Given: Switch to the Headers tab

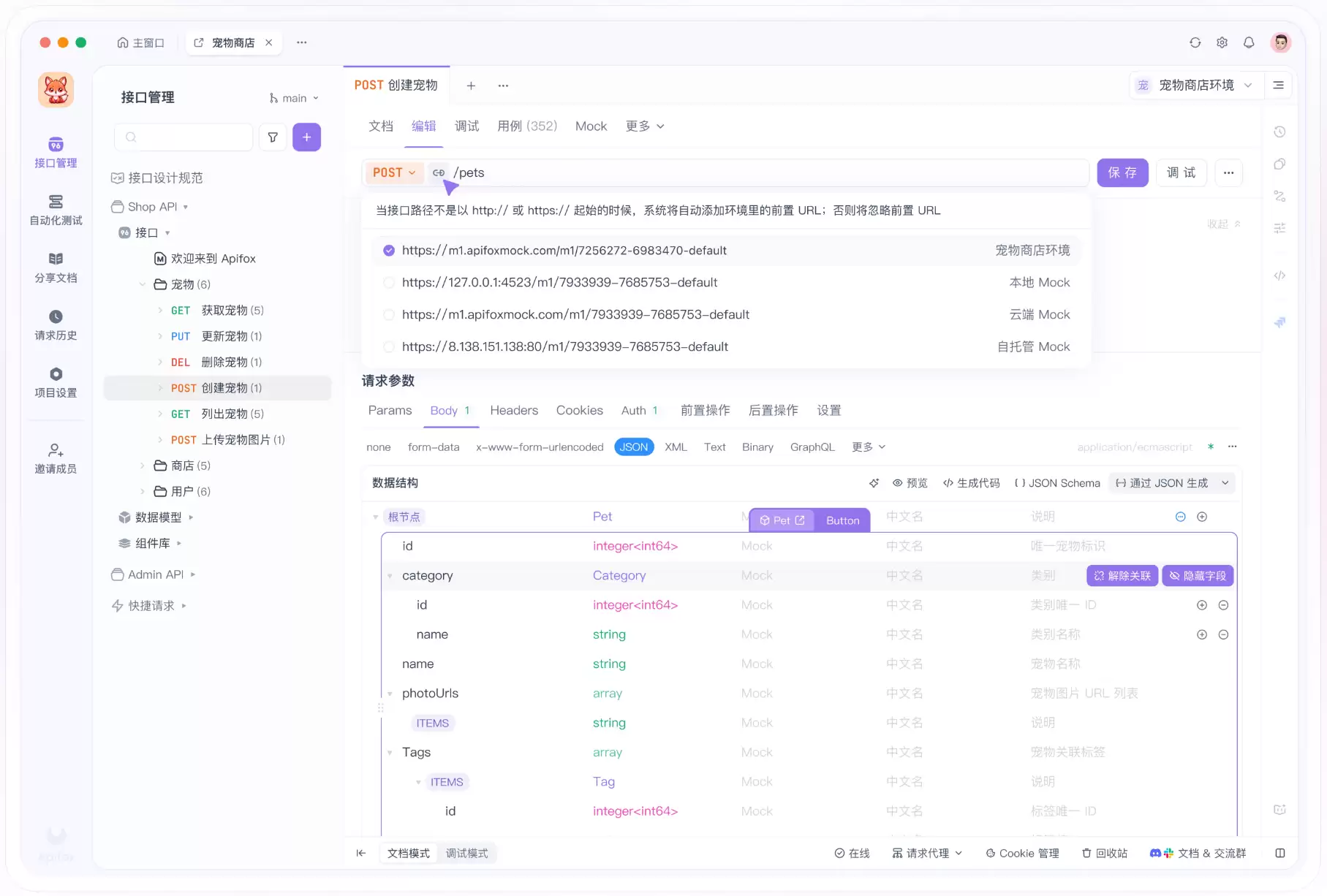Looking at the screenshot, I should [x=514, y=410].
